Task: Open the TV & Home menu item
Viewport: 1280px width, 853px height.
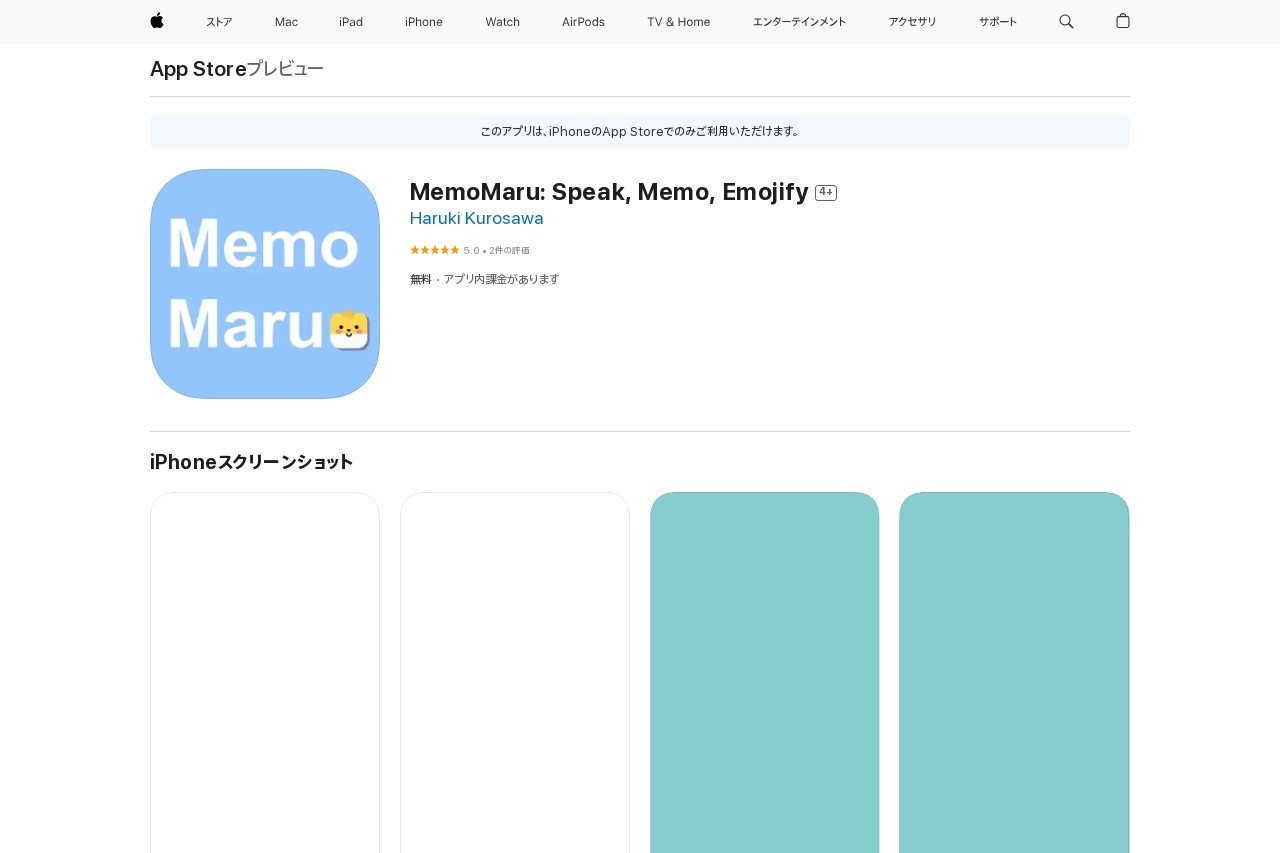Action: pyautogui.click(x=679, y=22)
